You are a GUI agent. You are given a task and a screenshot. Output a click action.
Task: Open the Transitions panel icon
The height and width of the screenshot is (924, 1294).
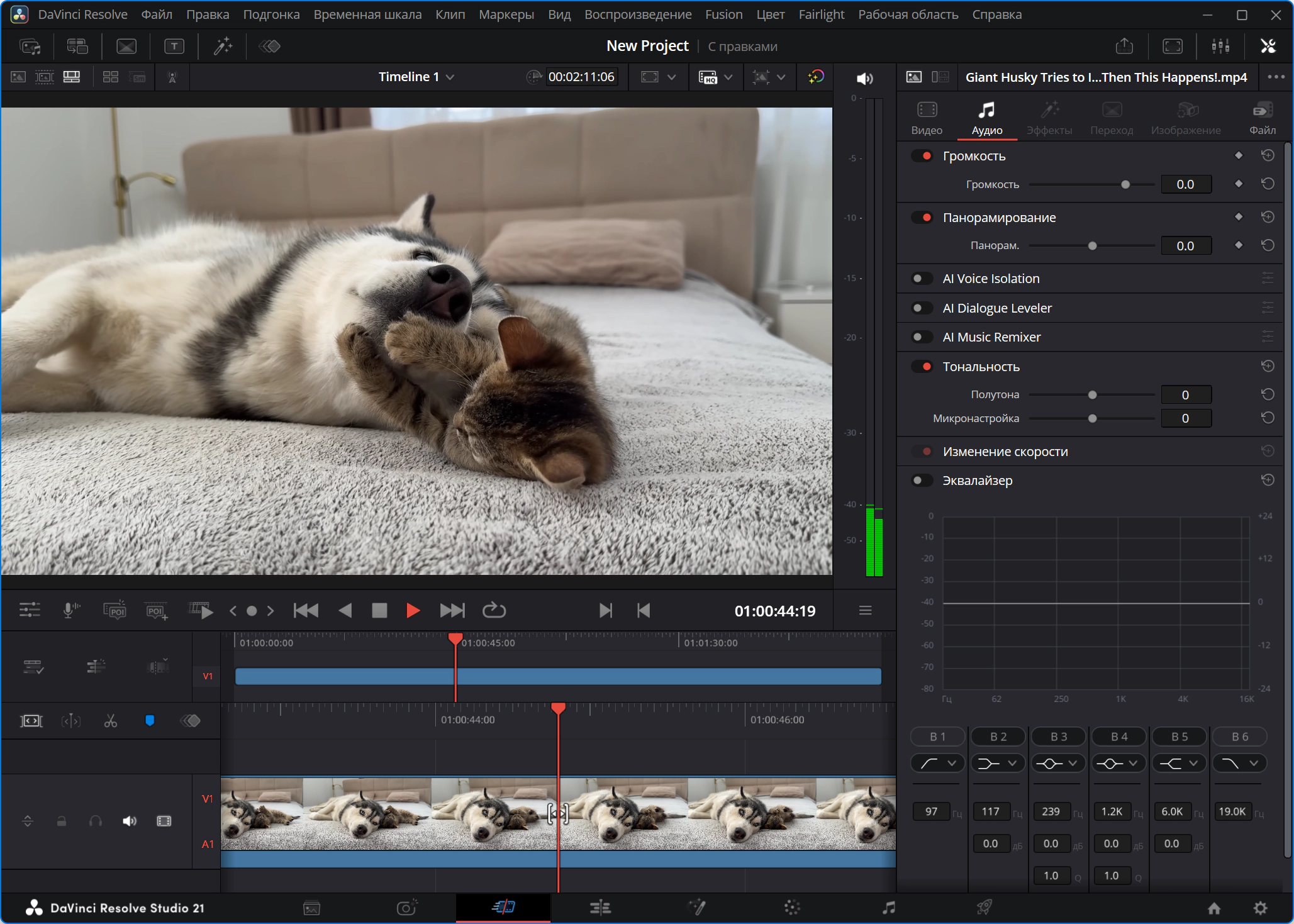[126, 46]
